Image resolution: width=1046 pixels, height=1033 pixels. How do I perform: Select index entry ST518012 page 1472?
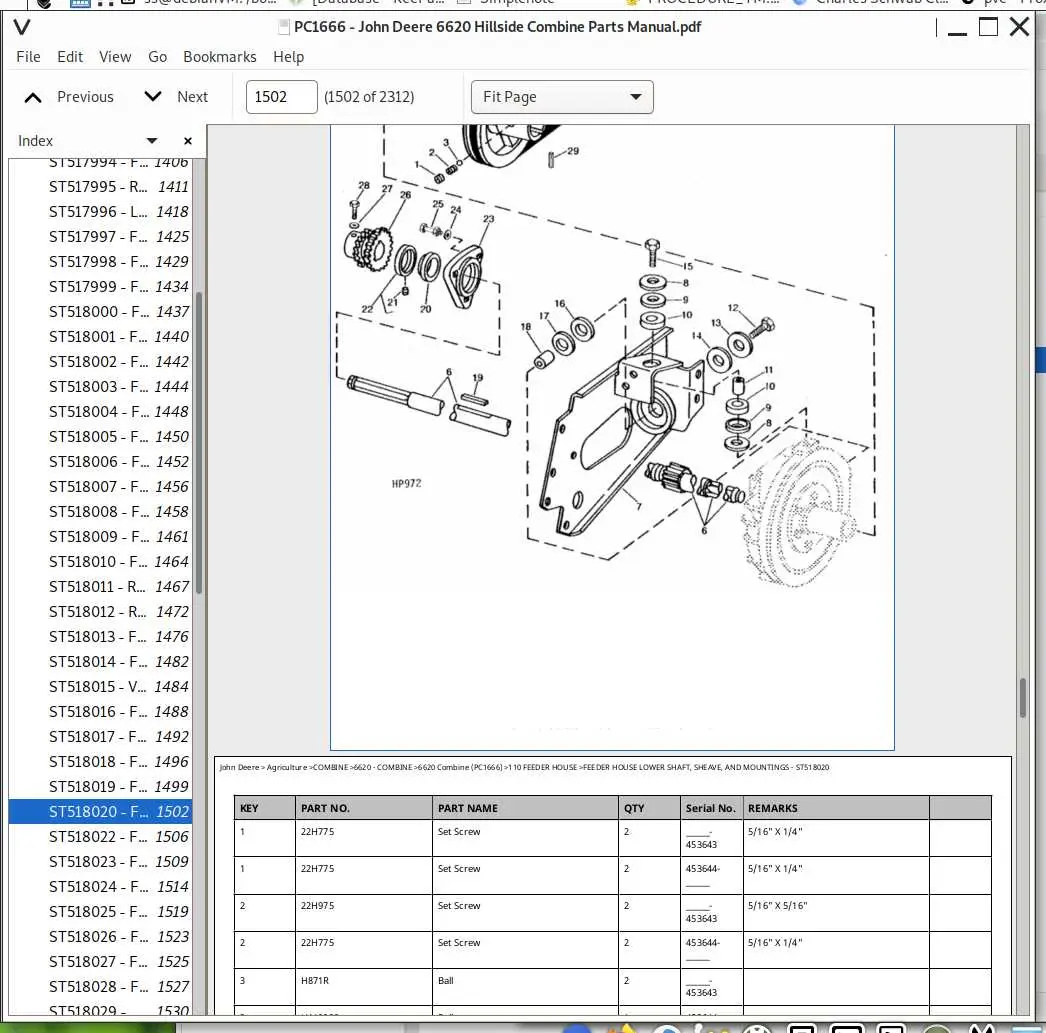pos(100,612)
